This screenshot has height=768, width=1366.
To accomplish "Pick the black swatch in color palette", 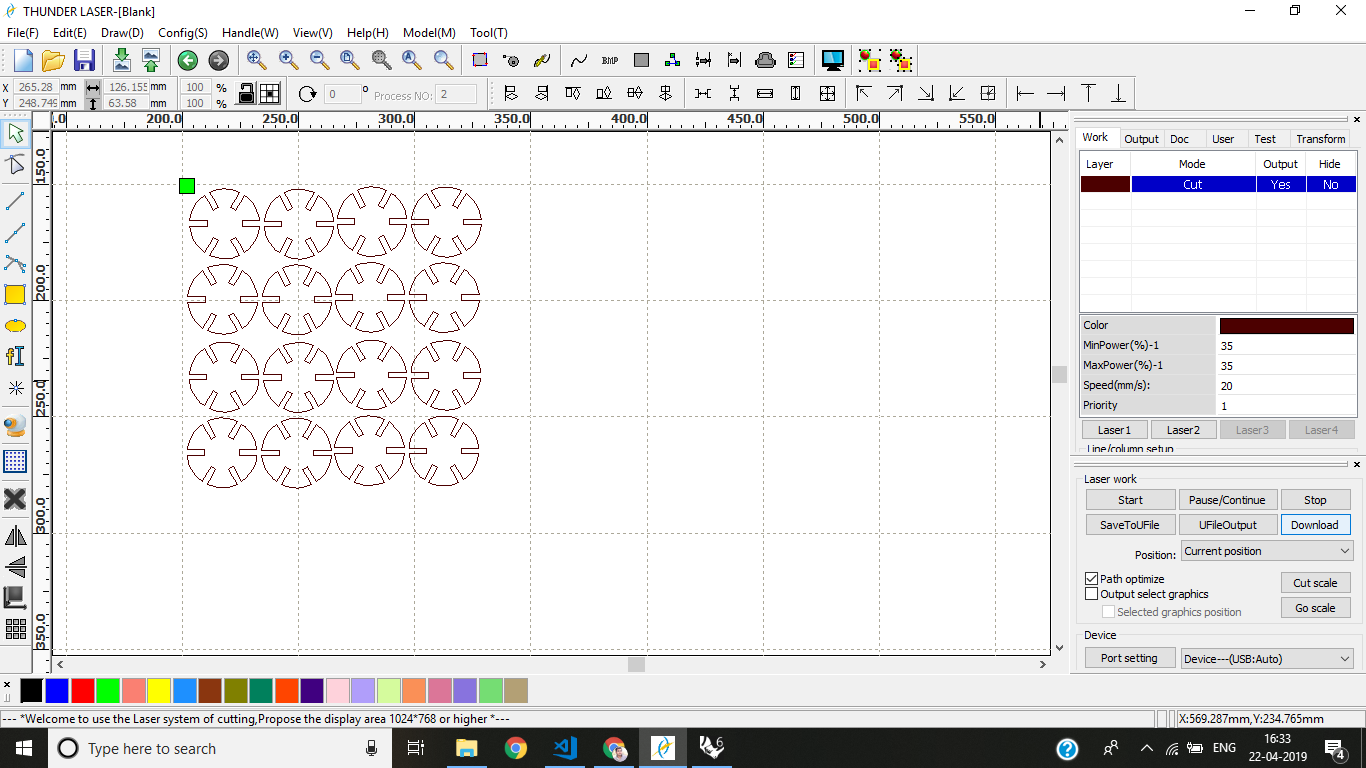I will (32, 690).
